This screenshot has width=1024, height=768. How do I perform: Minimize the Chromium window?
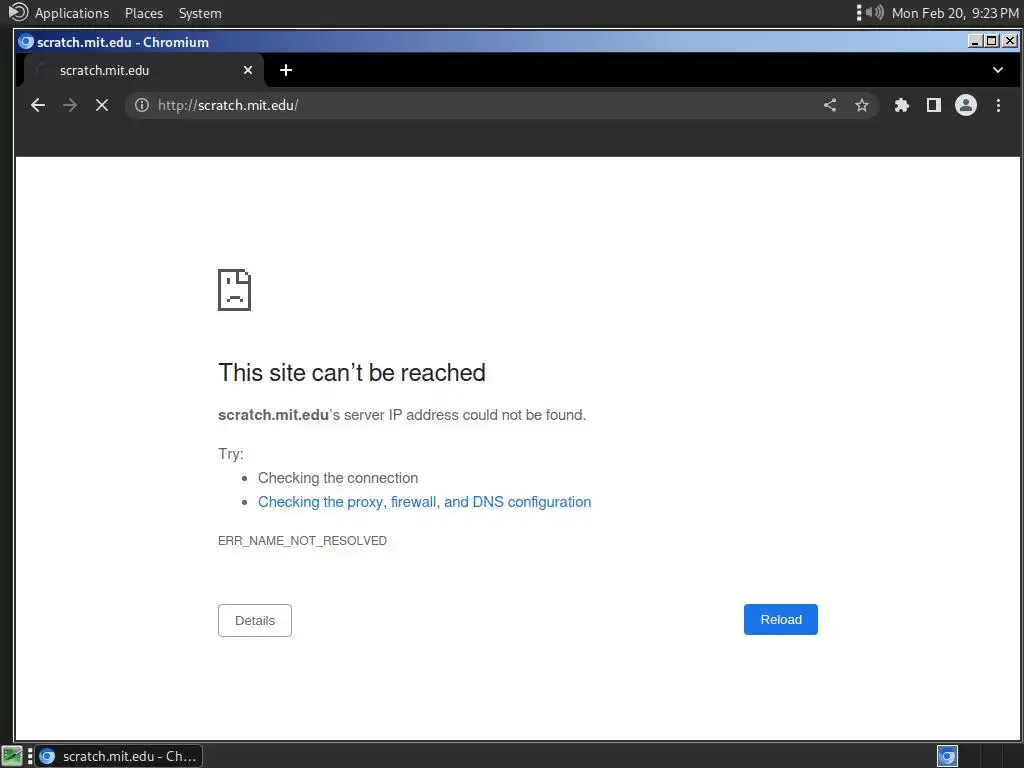[x=976, y=41]
